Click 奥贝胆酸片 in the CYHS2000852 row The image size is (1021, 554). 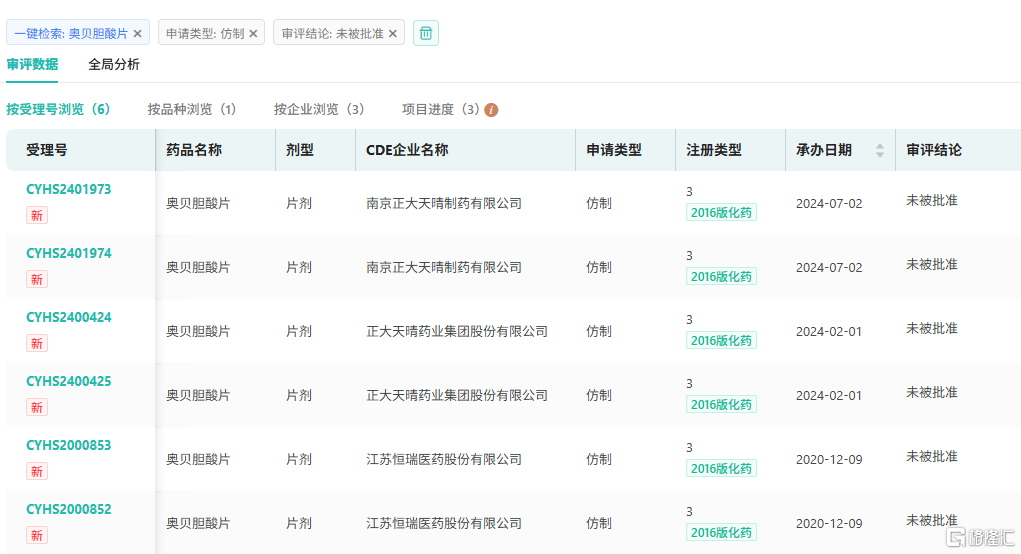198,523
